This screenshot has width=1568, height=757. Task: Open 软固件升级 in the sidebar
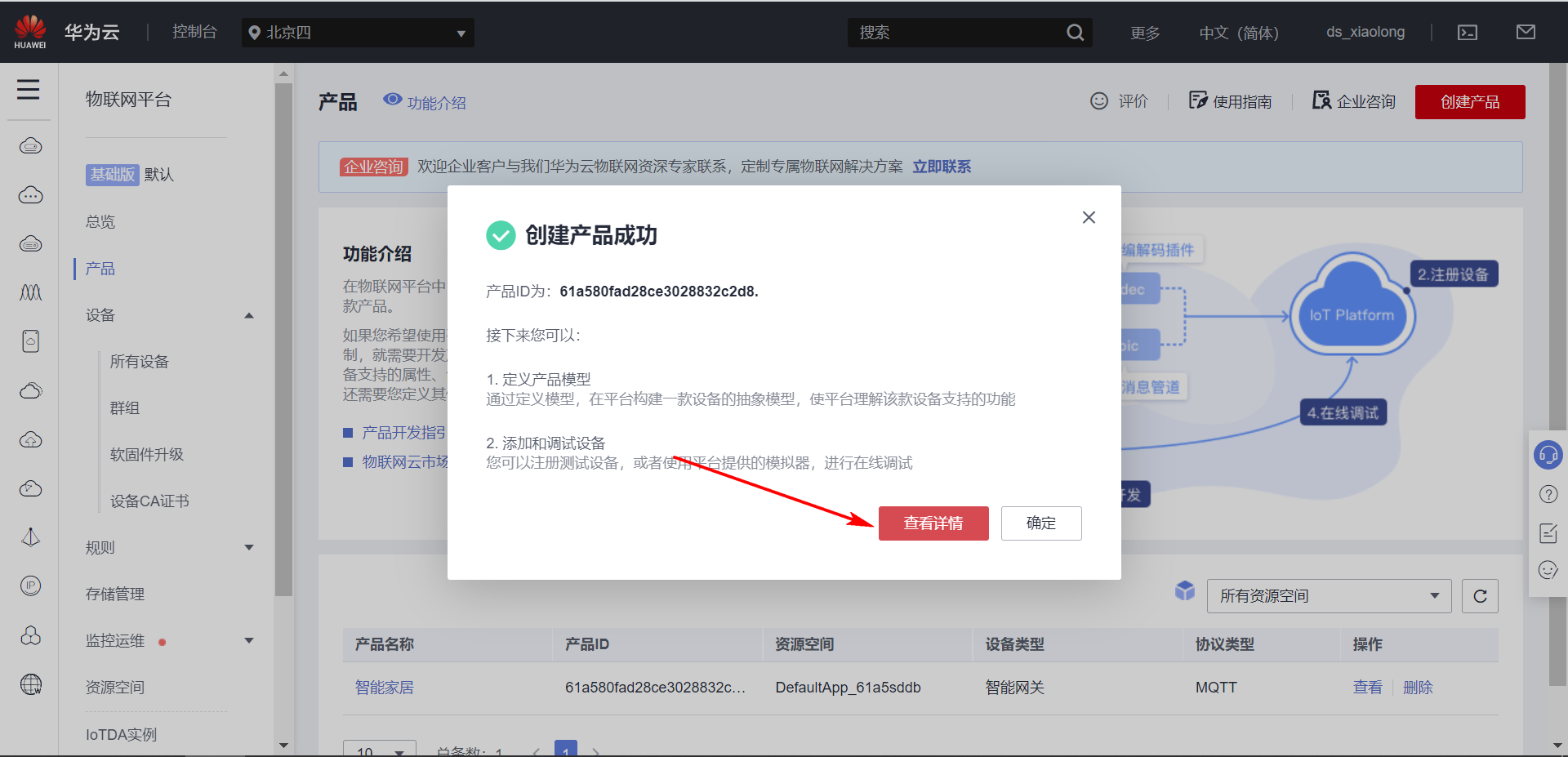point(147,455)
